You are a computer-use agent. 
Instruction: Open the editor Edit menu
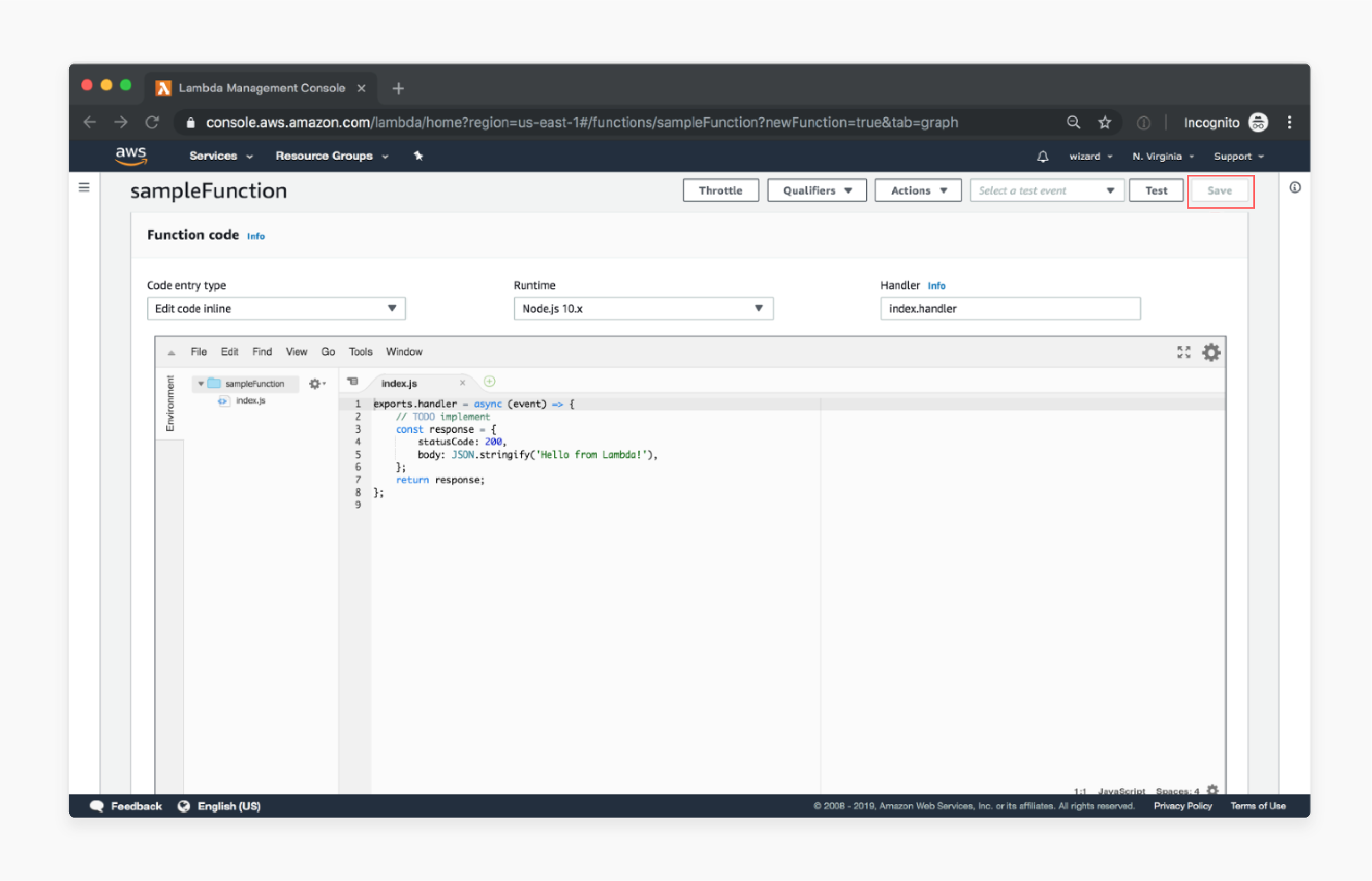click(230, 352)
